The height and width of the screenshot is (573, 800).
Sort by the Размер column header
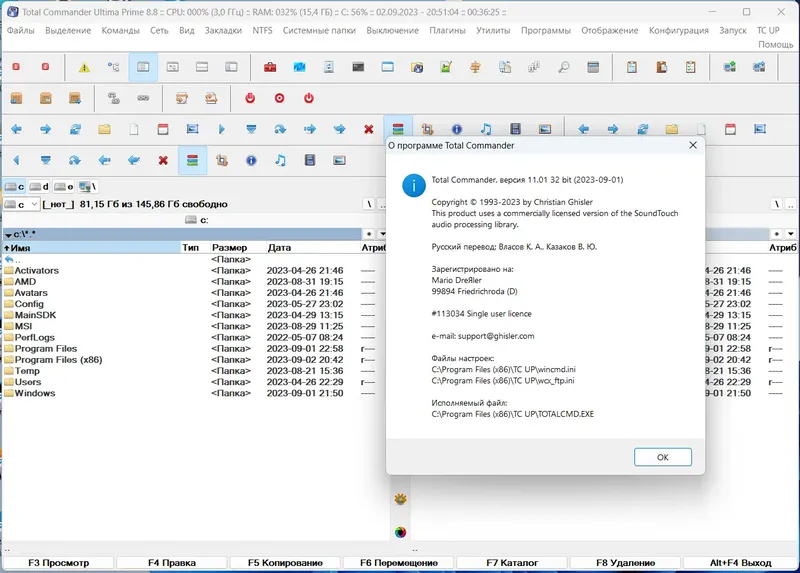pos(238,248)
